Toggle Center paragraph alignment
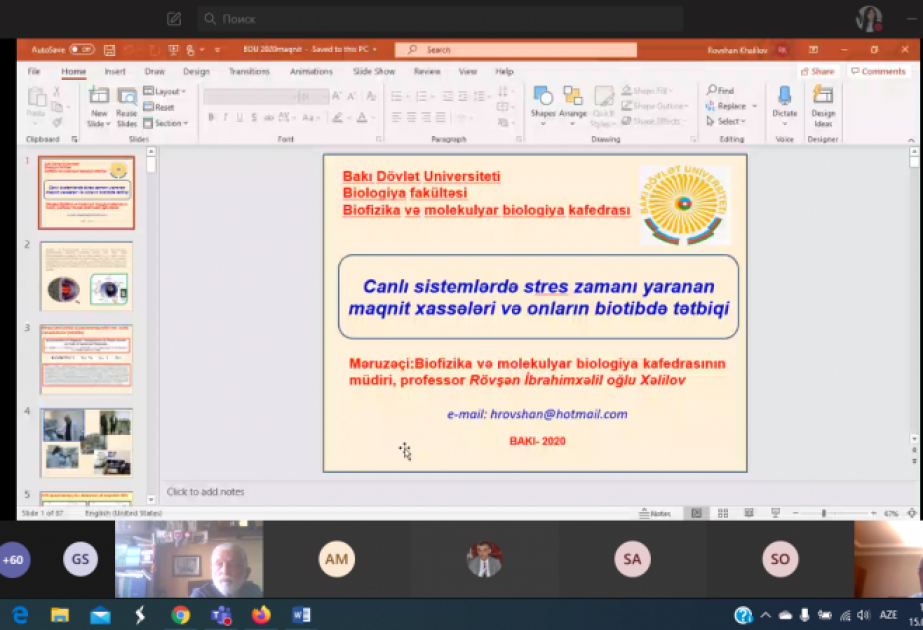 point(411,117)
